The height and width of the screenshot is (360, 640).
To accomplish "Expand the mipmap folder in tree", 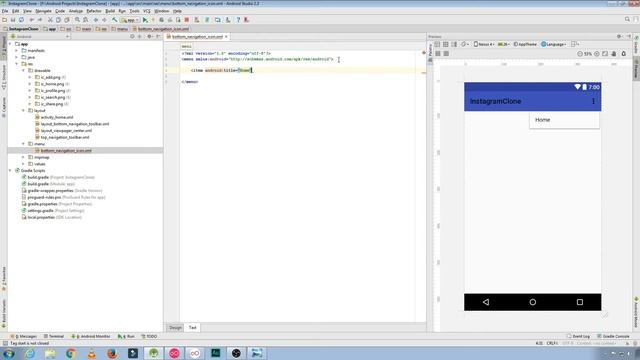I will 23,157.
